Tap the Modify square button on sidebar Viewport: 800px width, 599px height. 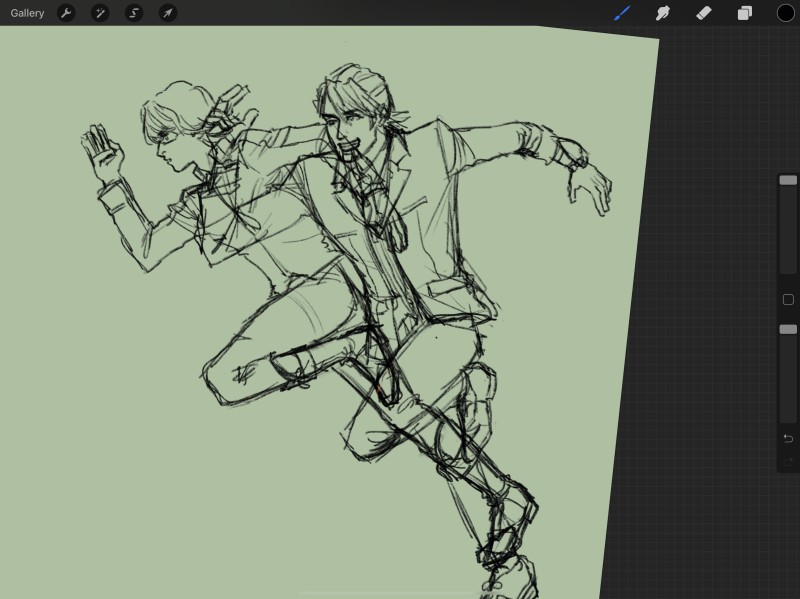pyautogui.click(x=788, y=300)
